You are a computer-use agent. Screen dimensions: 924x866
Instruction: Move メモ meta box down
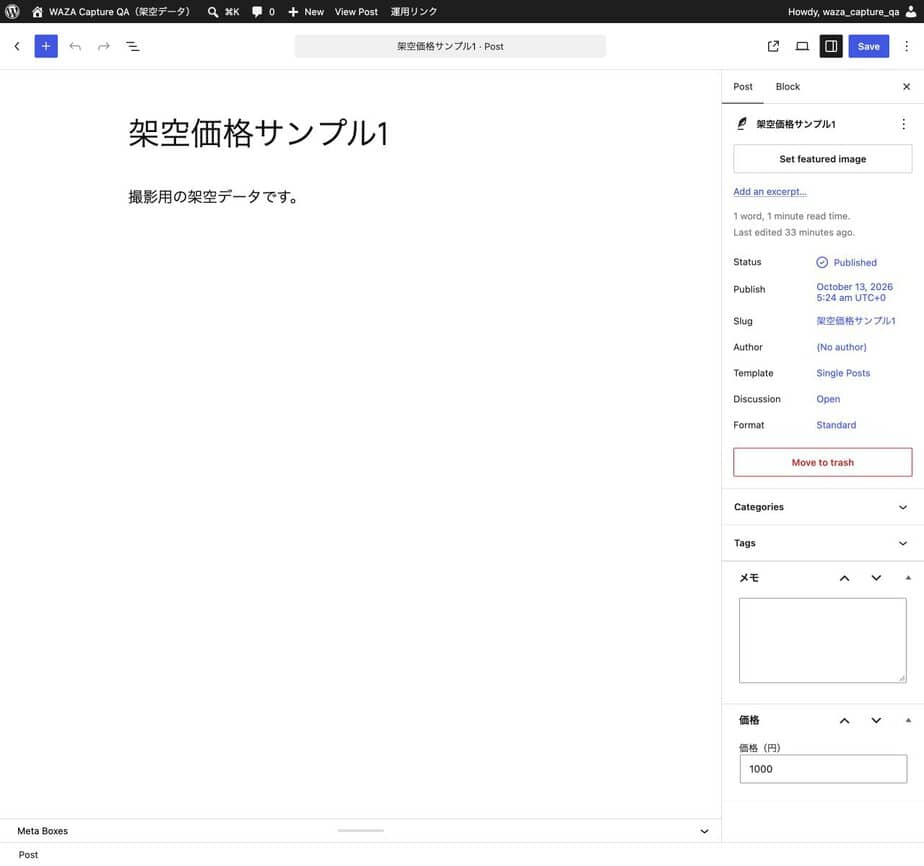click(876, 578)
